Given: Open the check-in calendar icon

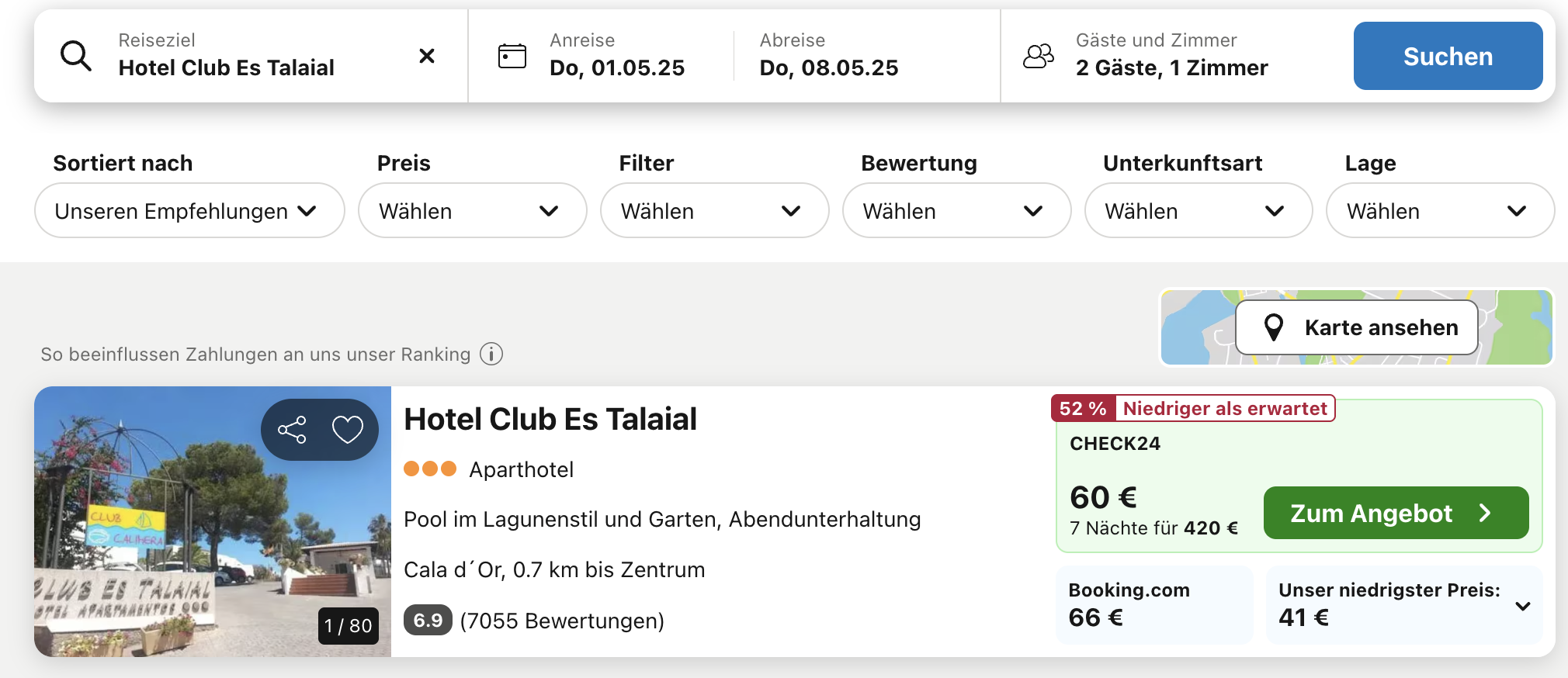Looking at the screenshot, I should click(x=512, y=56).
